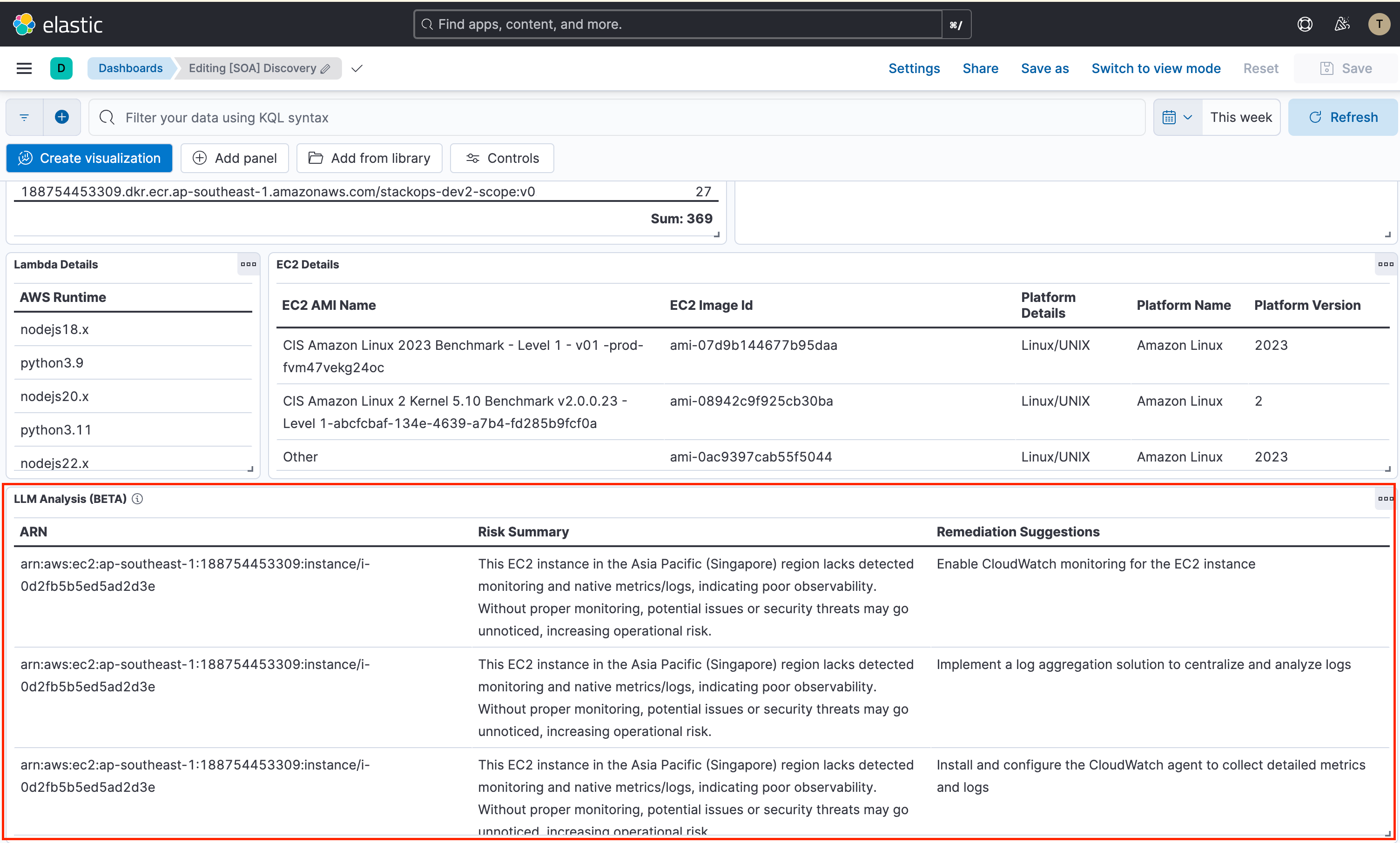Edit the dashboard title with pencil icon
Viewport: 1400px width, 843px height.
pyautogui.click(x=326, y=68)
